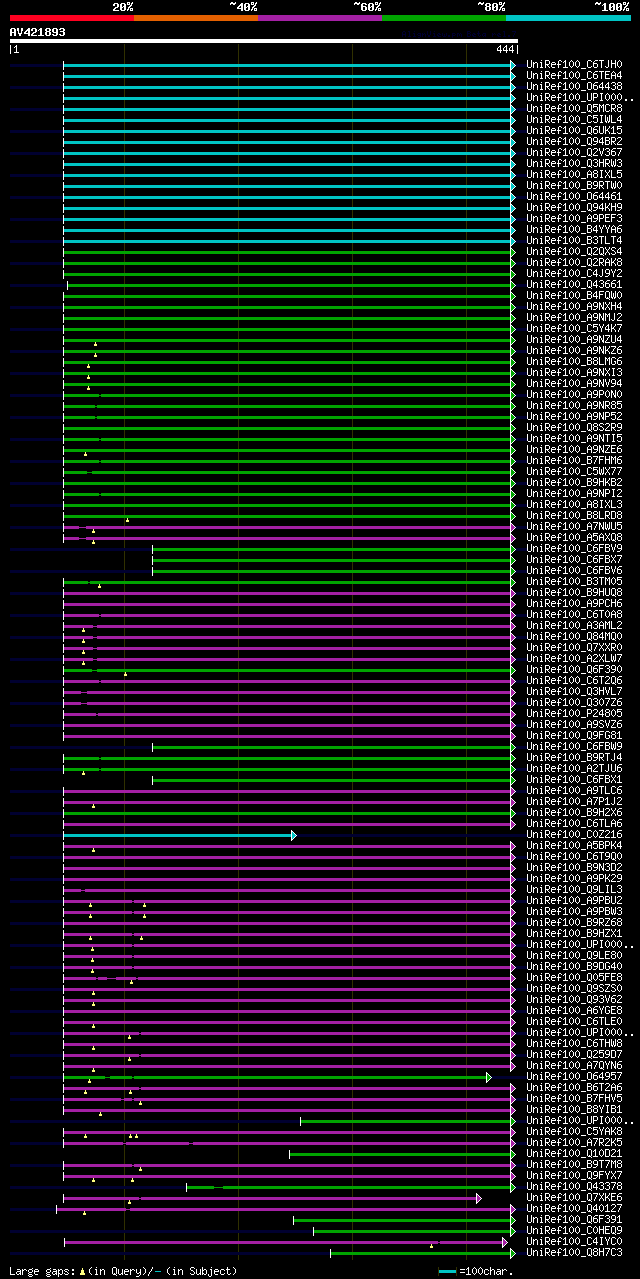Click the short cyan alignment bar in the C0Z216 row
Screen dimensions: 640x1279
[x=180, y=834]
